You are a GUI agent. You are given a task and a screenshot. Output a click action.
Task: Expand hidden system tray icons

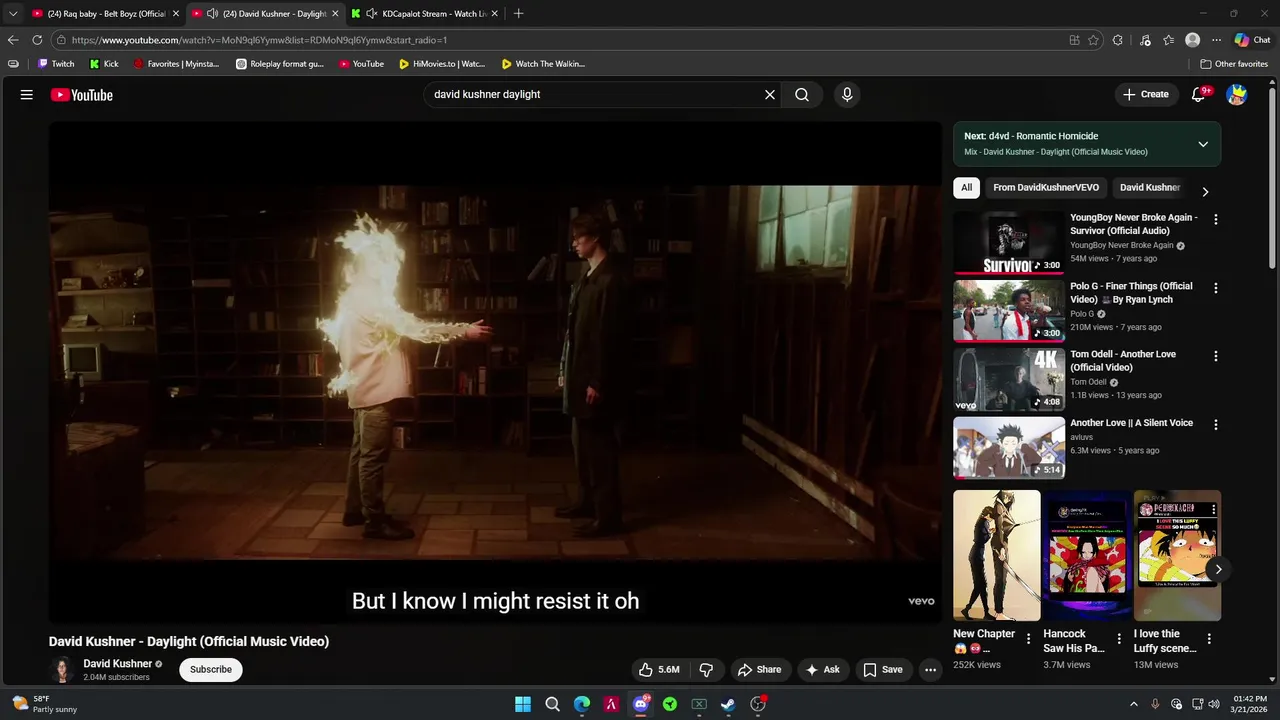pyautogui.click(x=1133, y=704)
